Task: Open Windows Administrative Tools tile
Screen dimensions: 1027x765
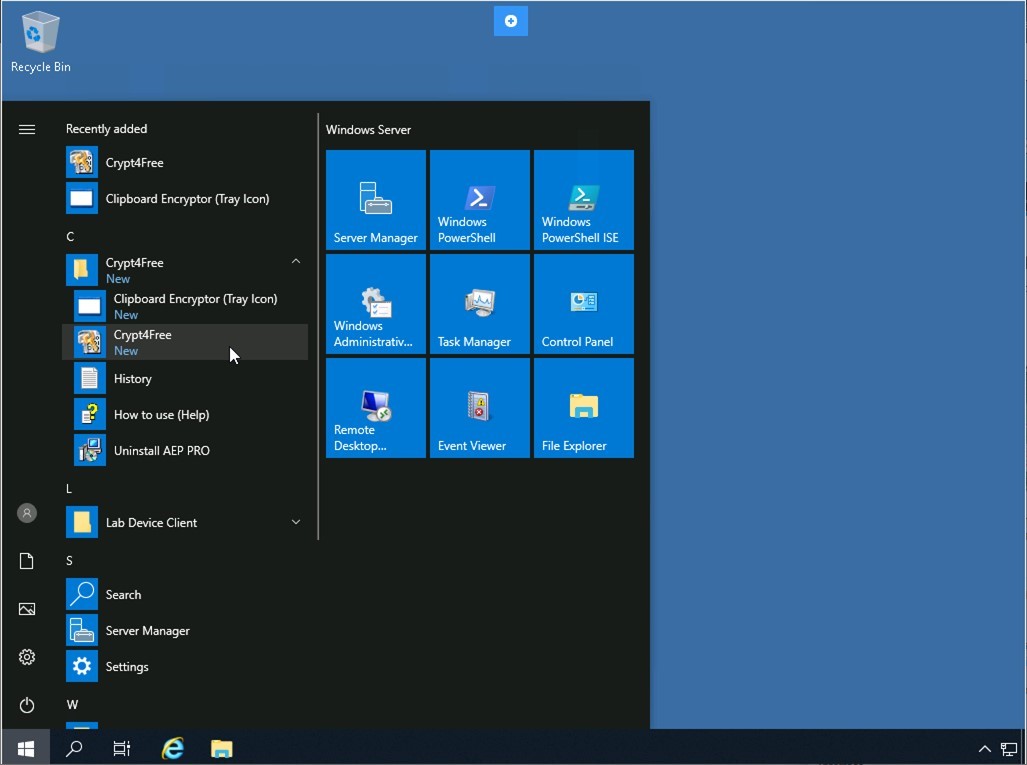Action: (x=376, y=304)
